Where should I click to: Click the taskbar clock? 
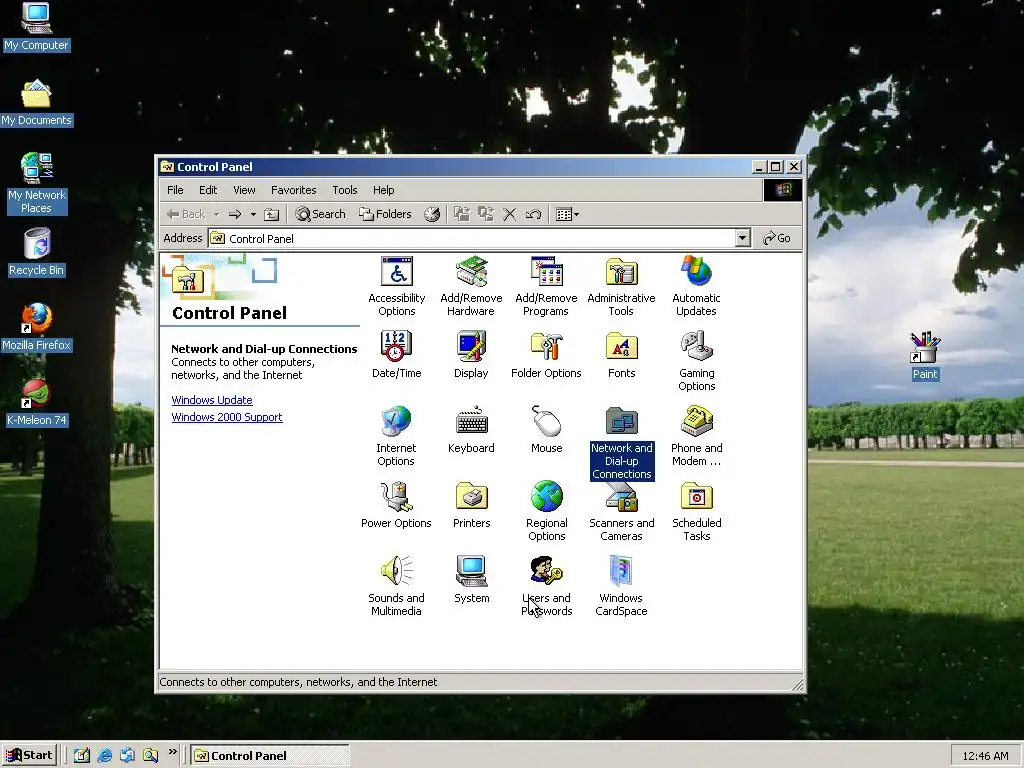[x=985, y=756]
